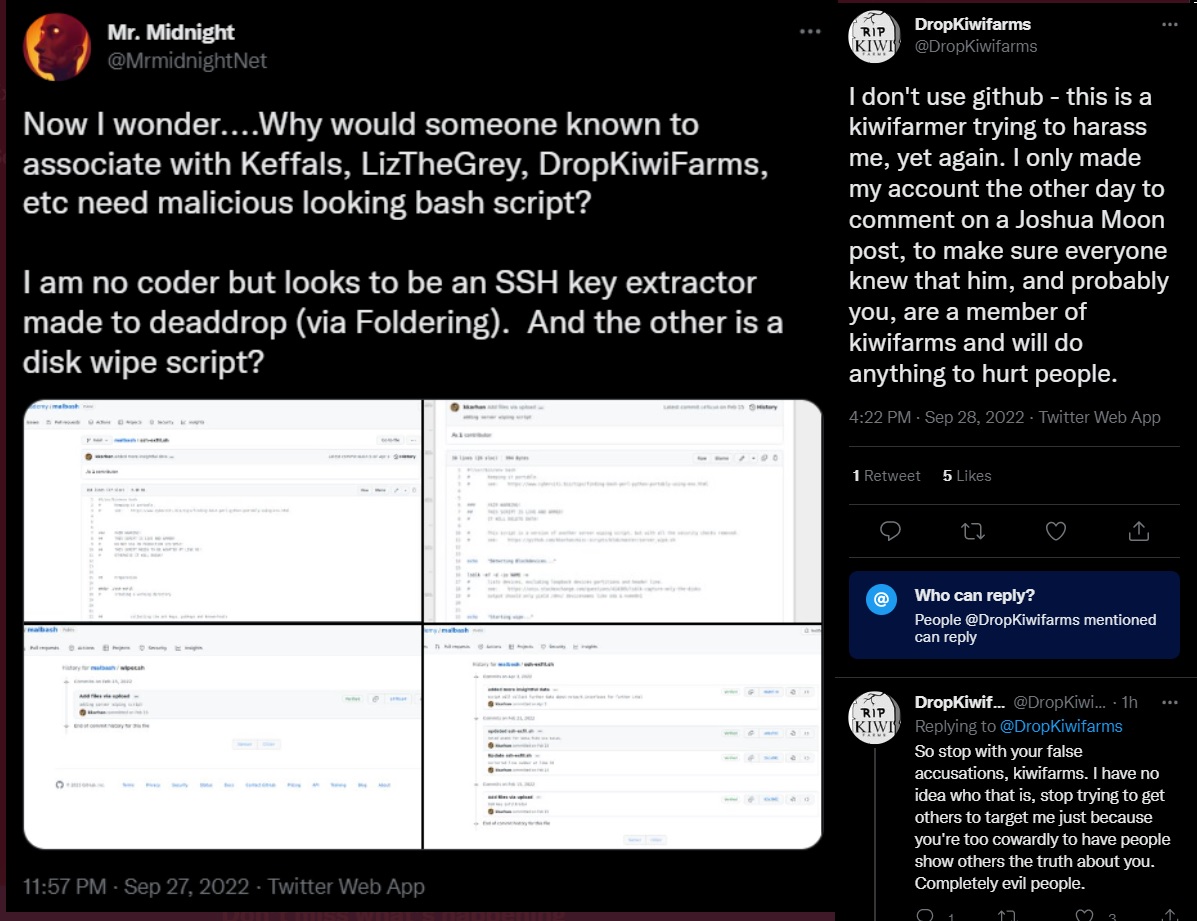This screenshot has height=921, width=1197.
Task: Select the avatar beside the DropKiwifarms reply
Action: (x=874, y=713)
